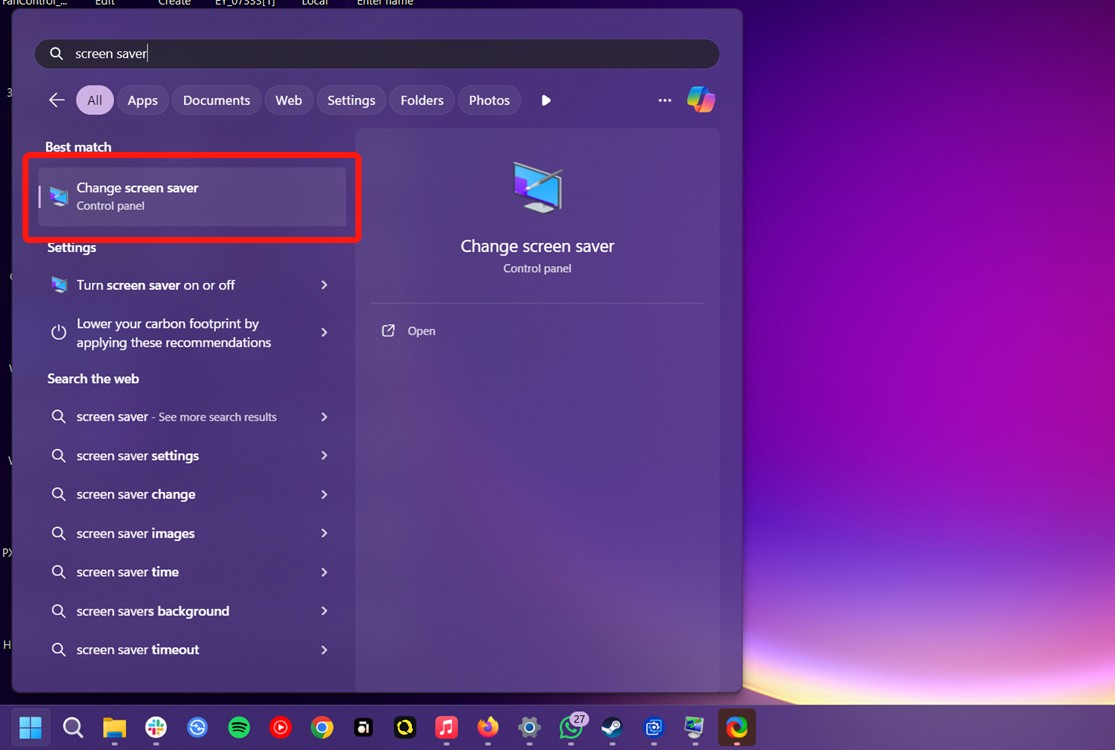The width and height of the screenshot is (1115, 750).
Task: Click inside the search input field
Action: (300, 53)
